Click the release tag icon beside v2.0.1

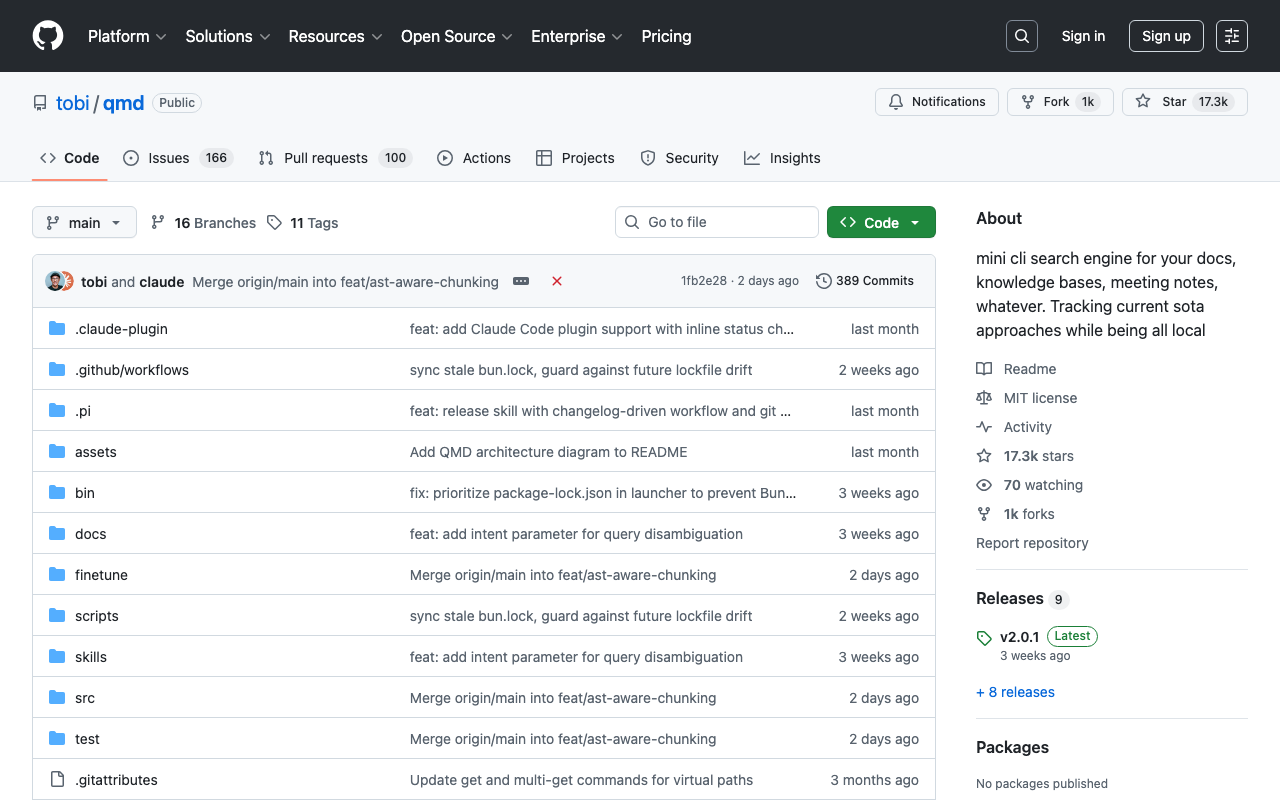(983, 636)
